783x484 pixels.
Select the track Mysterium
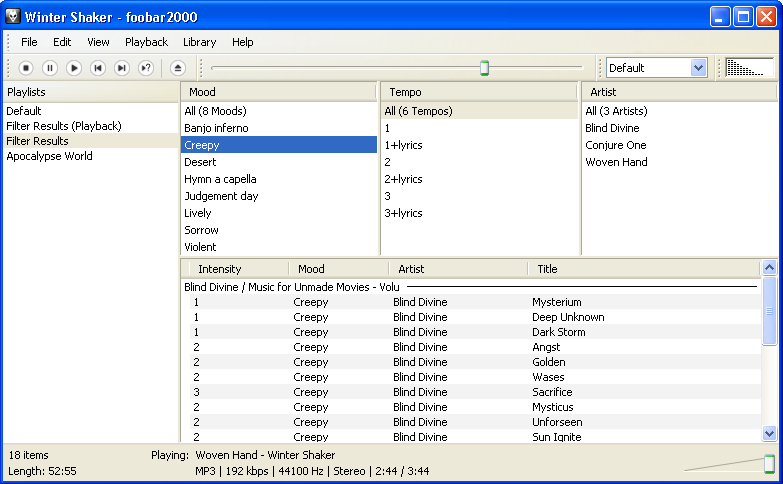tap(475, 302)
